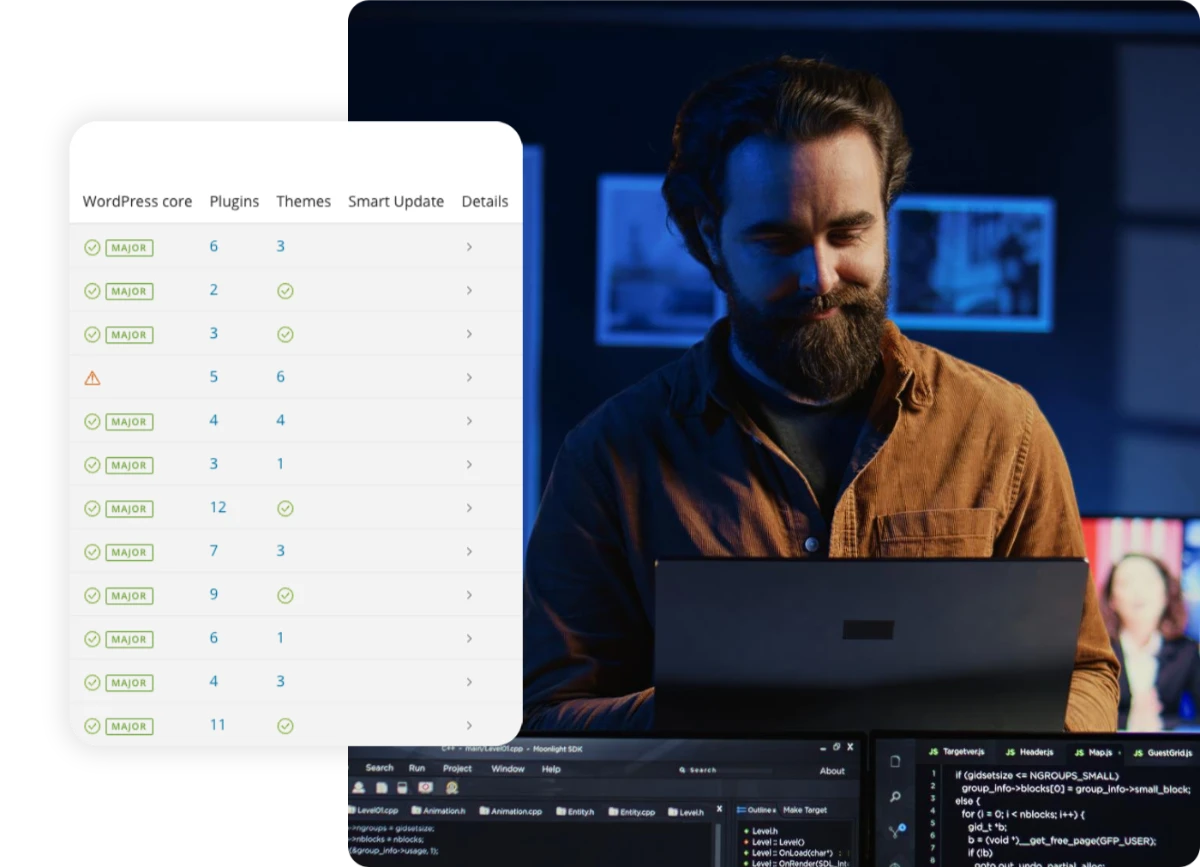Click the plugin count 7 link

tap(214, 551)
